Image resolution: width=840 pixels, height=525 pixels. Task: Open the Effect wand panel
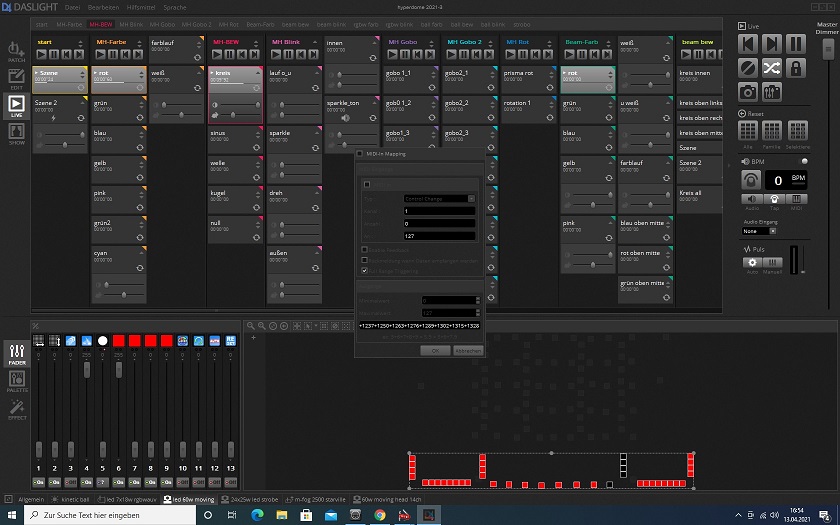(x=17, y=409)
